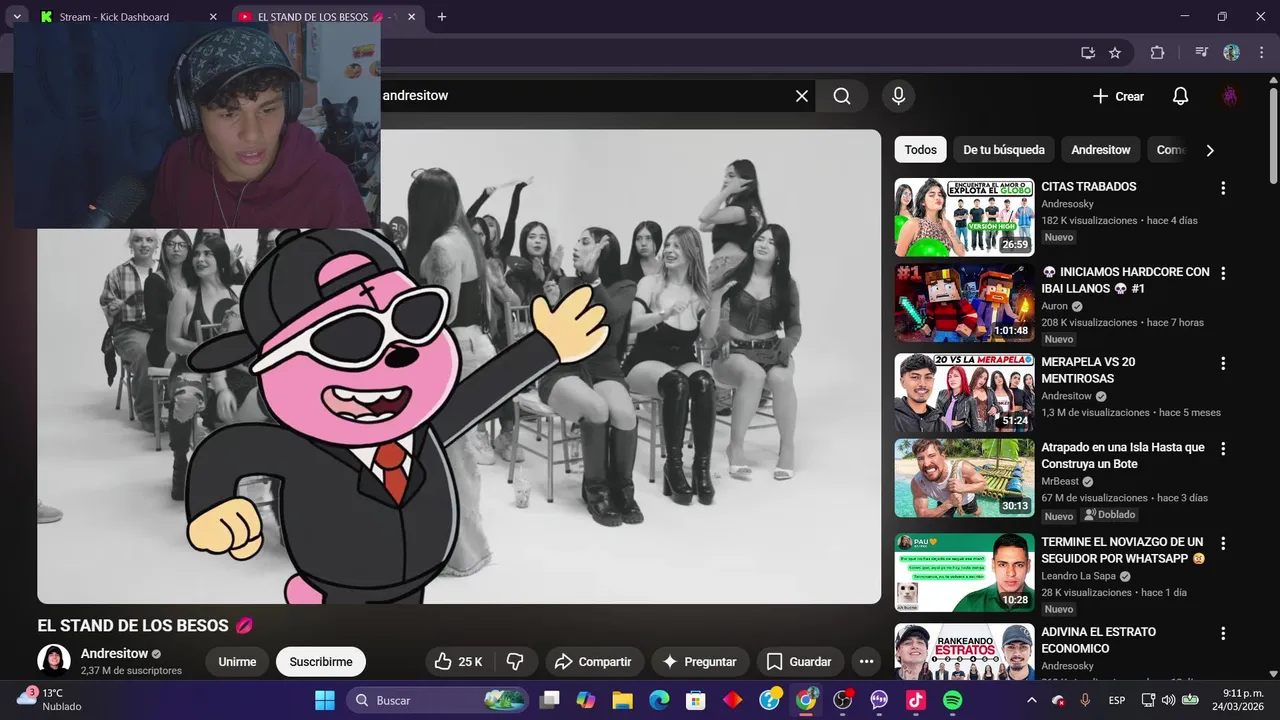Screen dimensions: 1280x720
Task: Bookmark this page with the star icon
Action: (1115, 53)
